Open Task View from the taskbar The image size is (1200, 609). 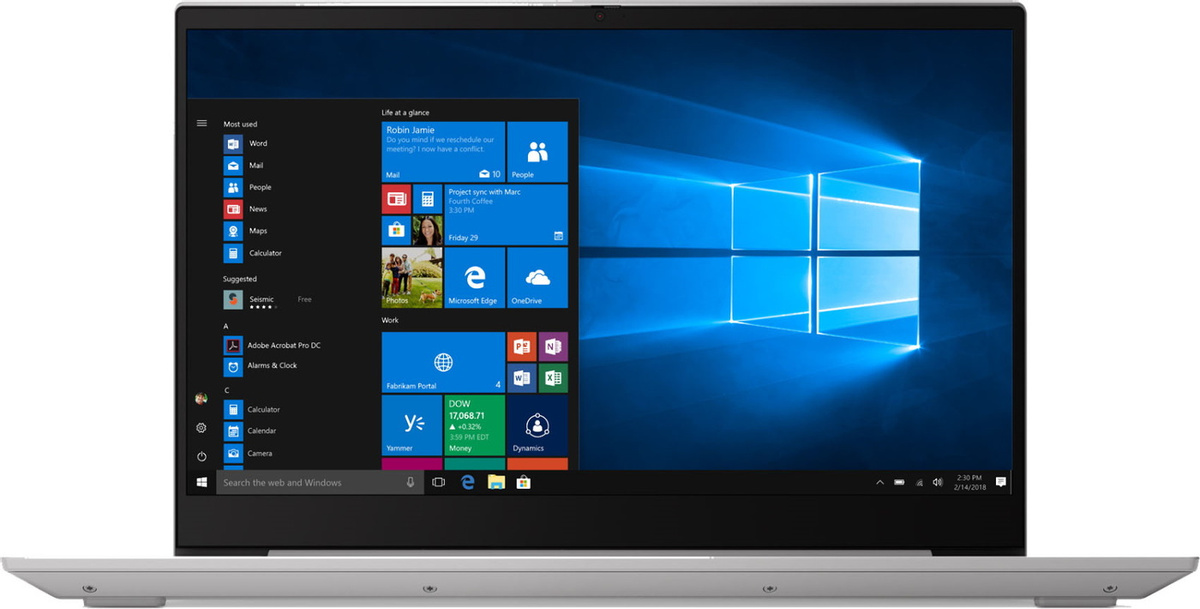[x=438, y=482]
